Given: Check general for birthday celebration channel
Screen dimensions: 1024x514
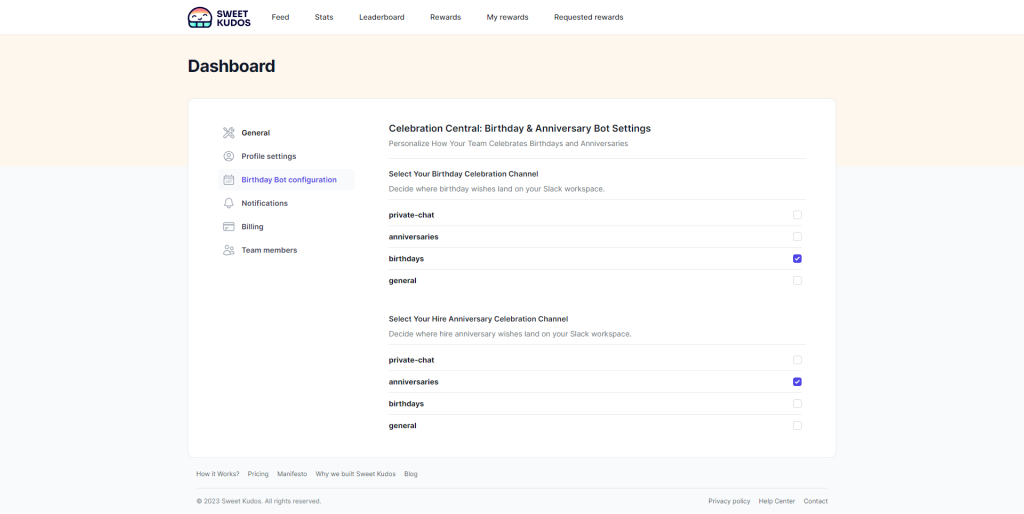Looking at the screenshot, I should coord(797,281).
